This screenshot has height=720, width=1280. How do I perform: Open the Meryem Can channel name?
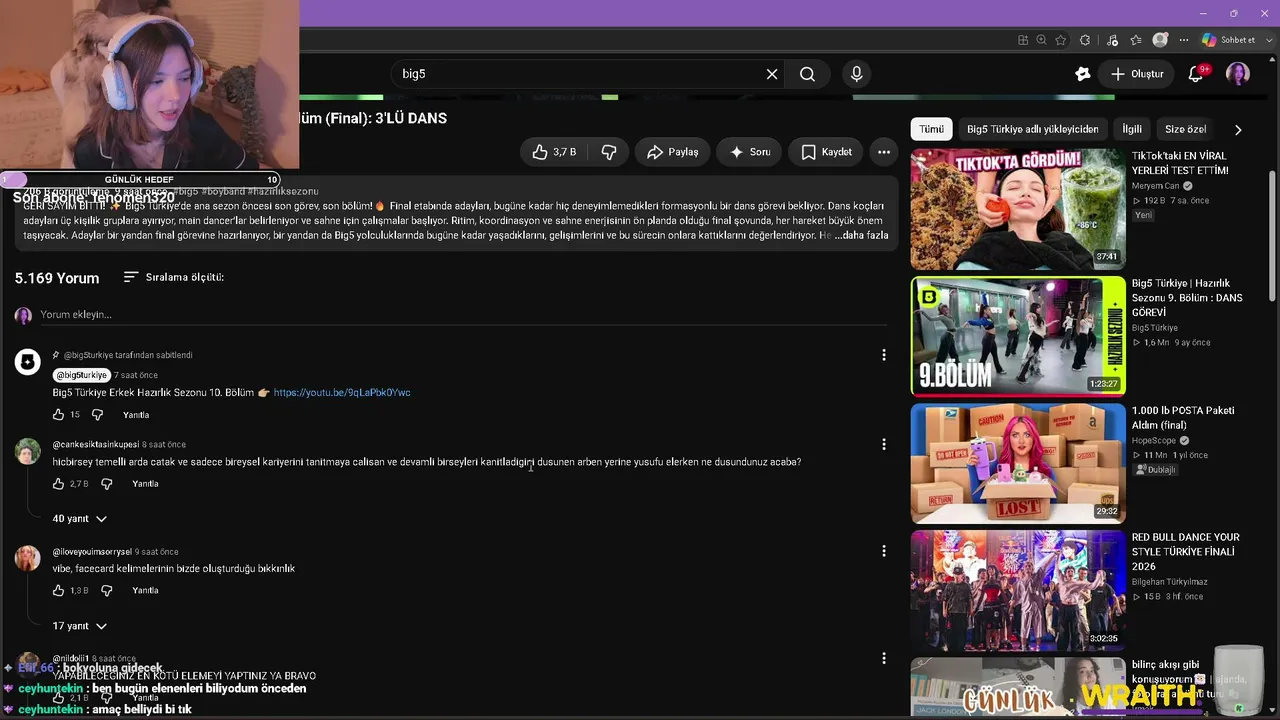pyautogui.click(x=1155, y=186)
